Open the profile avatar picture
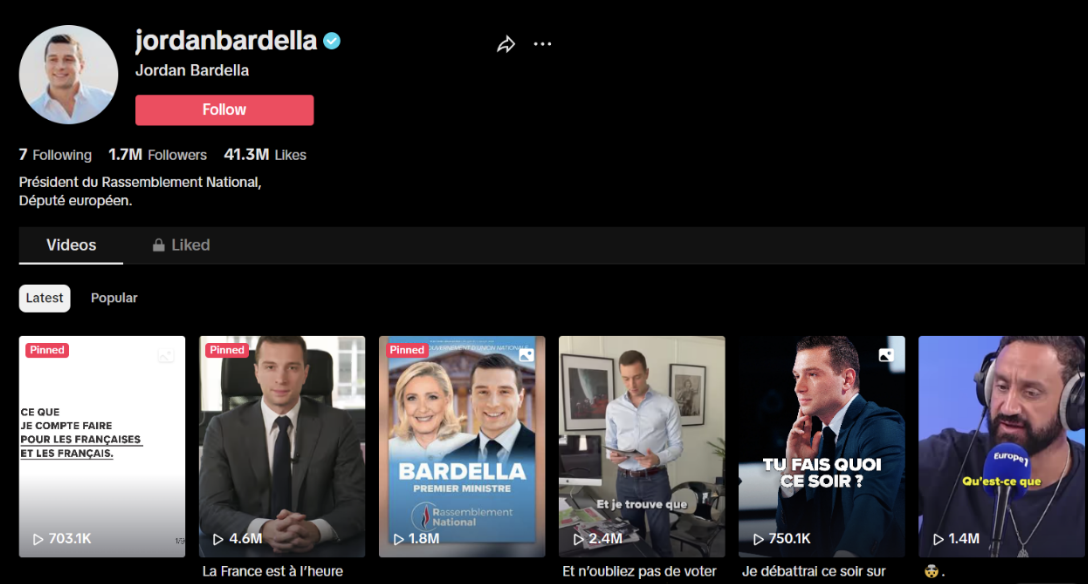The image size is (1088, 584). pos(69,75)
